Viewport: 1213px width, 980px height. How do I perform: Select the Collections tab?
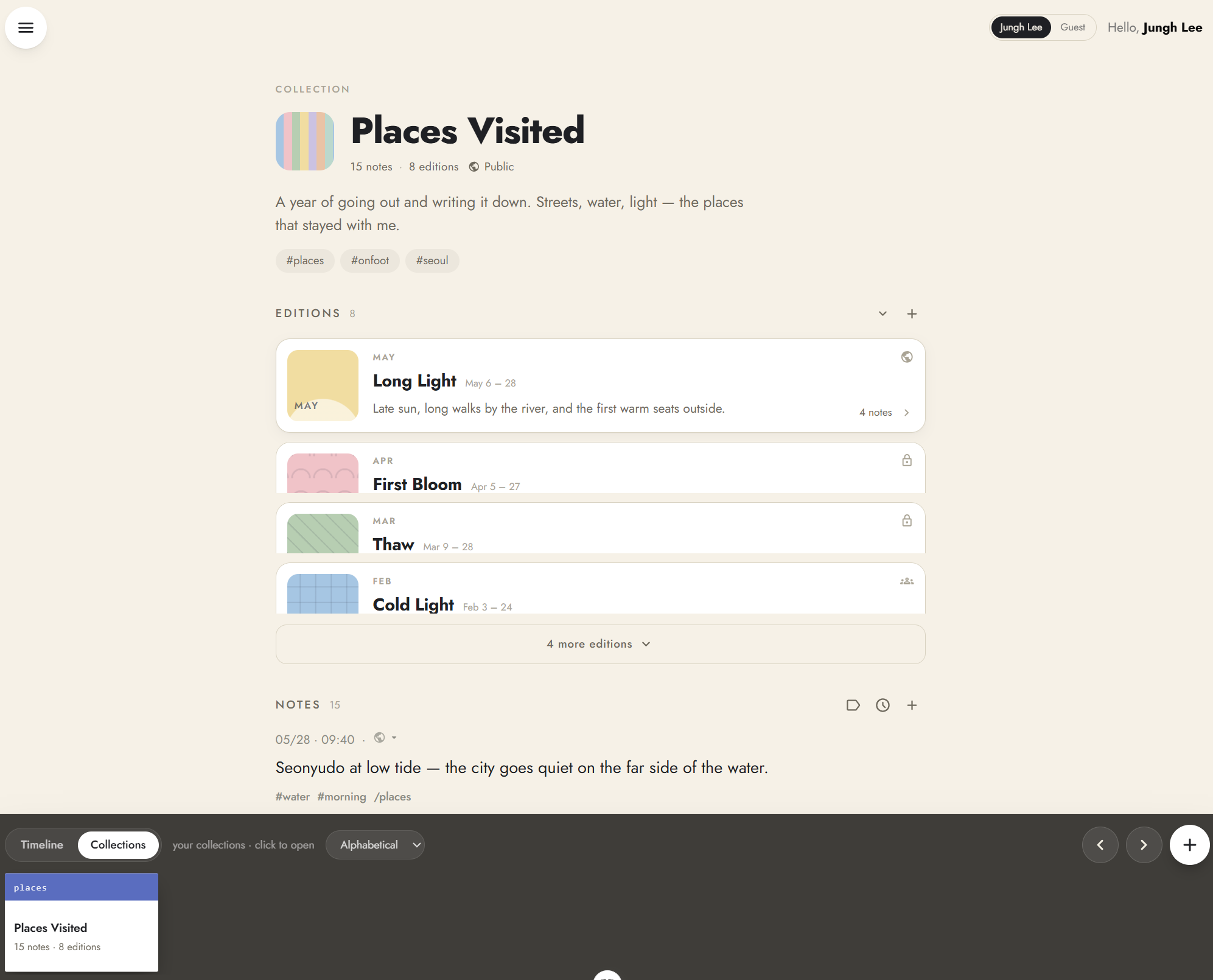(x=118, y=845)
